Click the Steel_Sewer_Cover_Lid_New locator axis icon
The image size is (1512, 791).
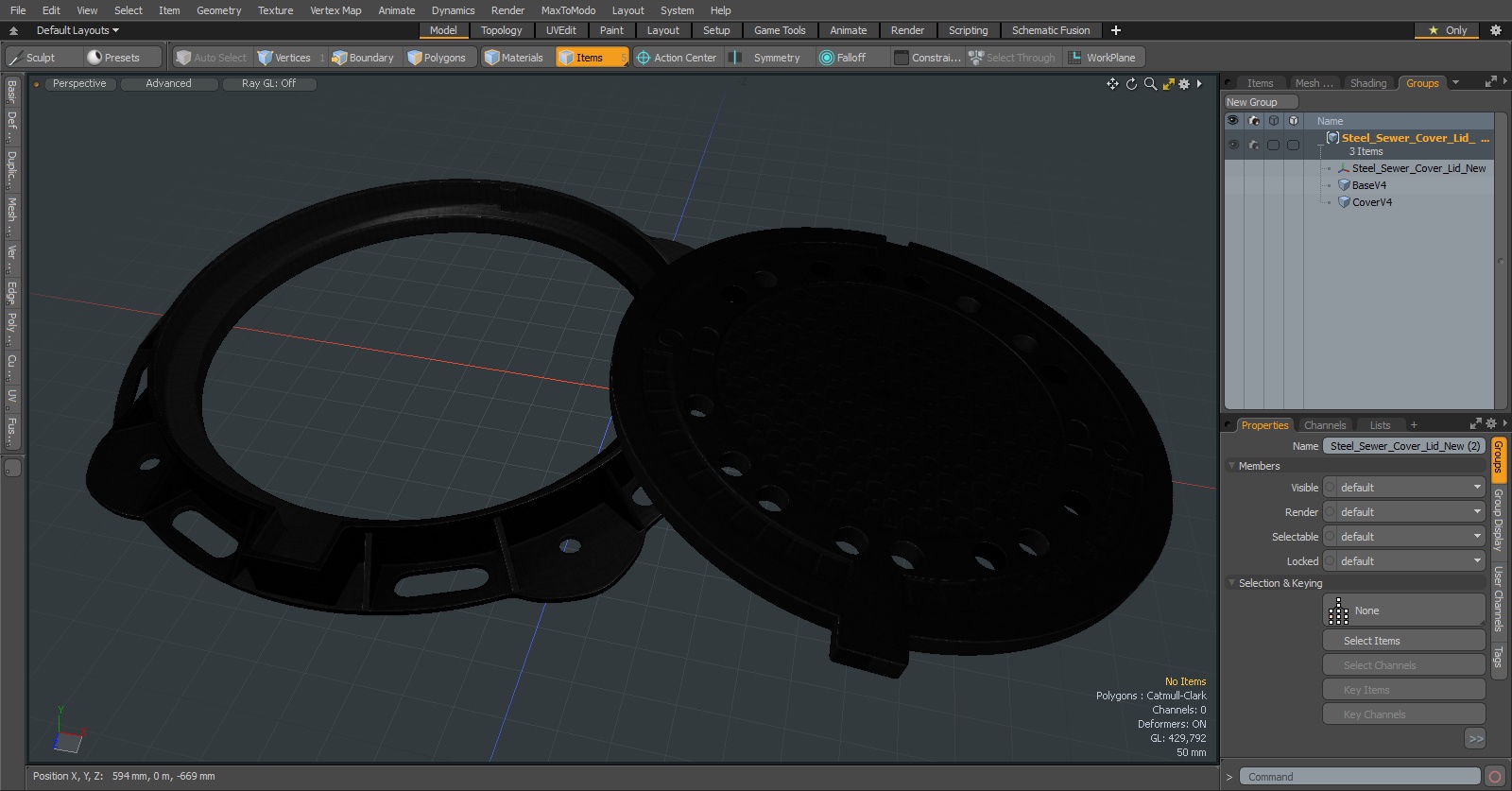click(1344, 168)
